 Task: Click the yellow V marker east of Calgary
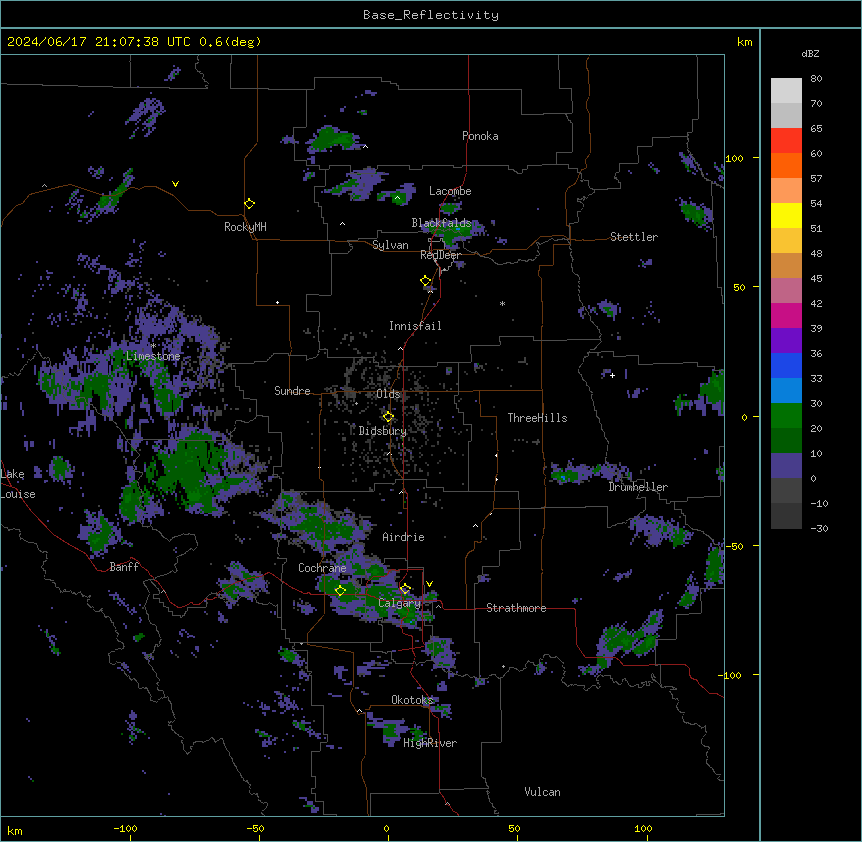429,584
